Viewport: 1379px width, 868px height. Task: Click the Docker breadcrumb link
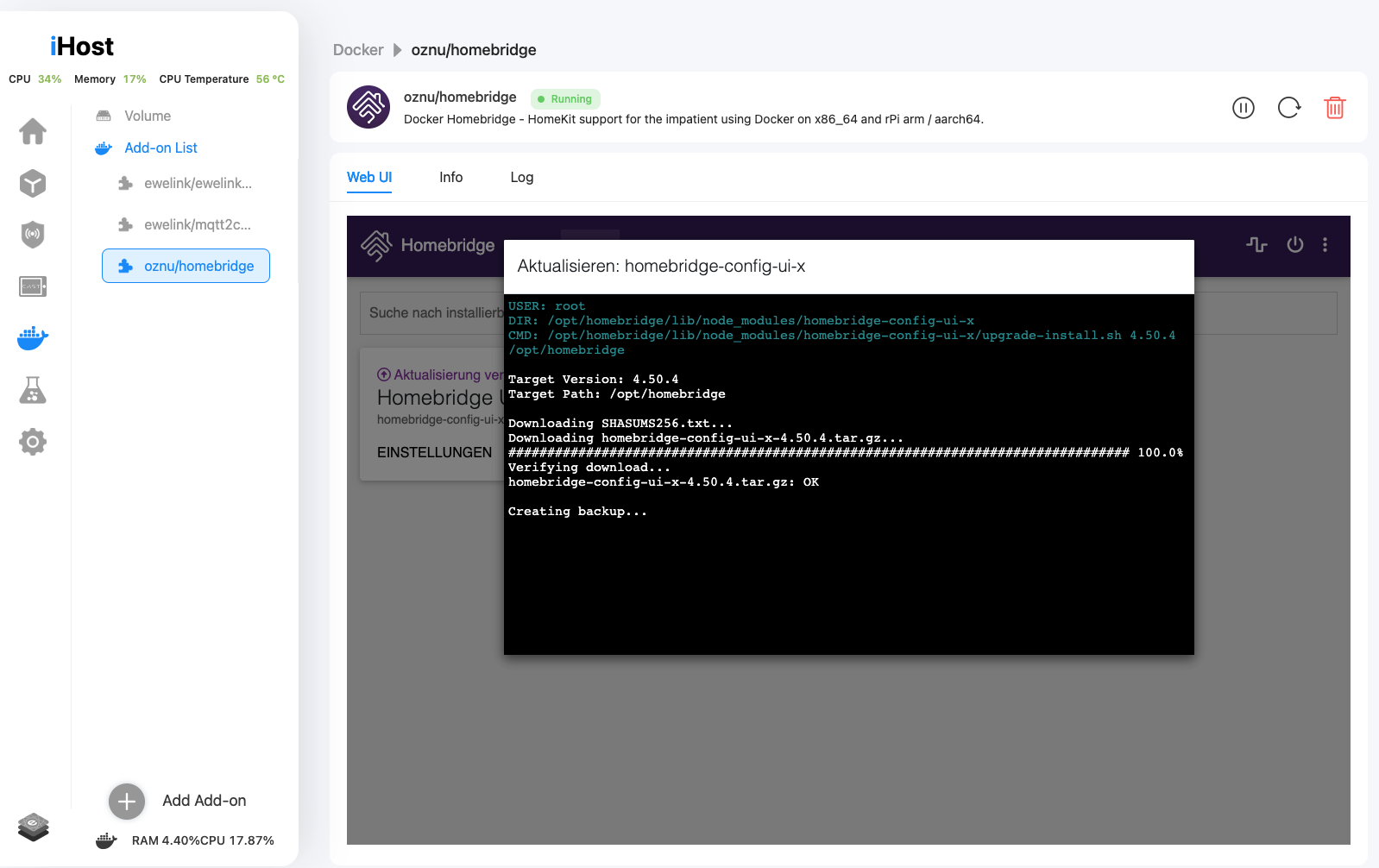358,50
